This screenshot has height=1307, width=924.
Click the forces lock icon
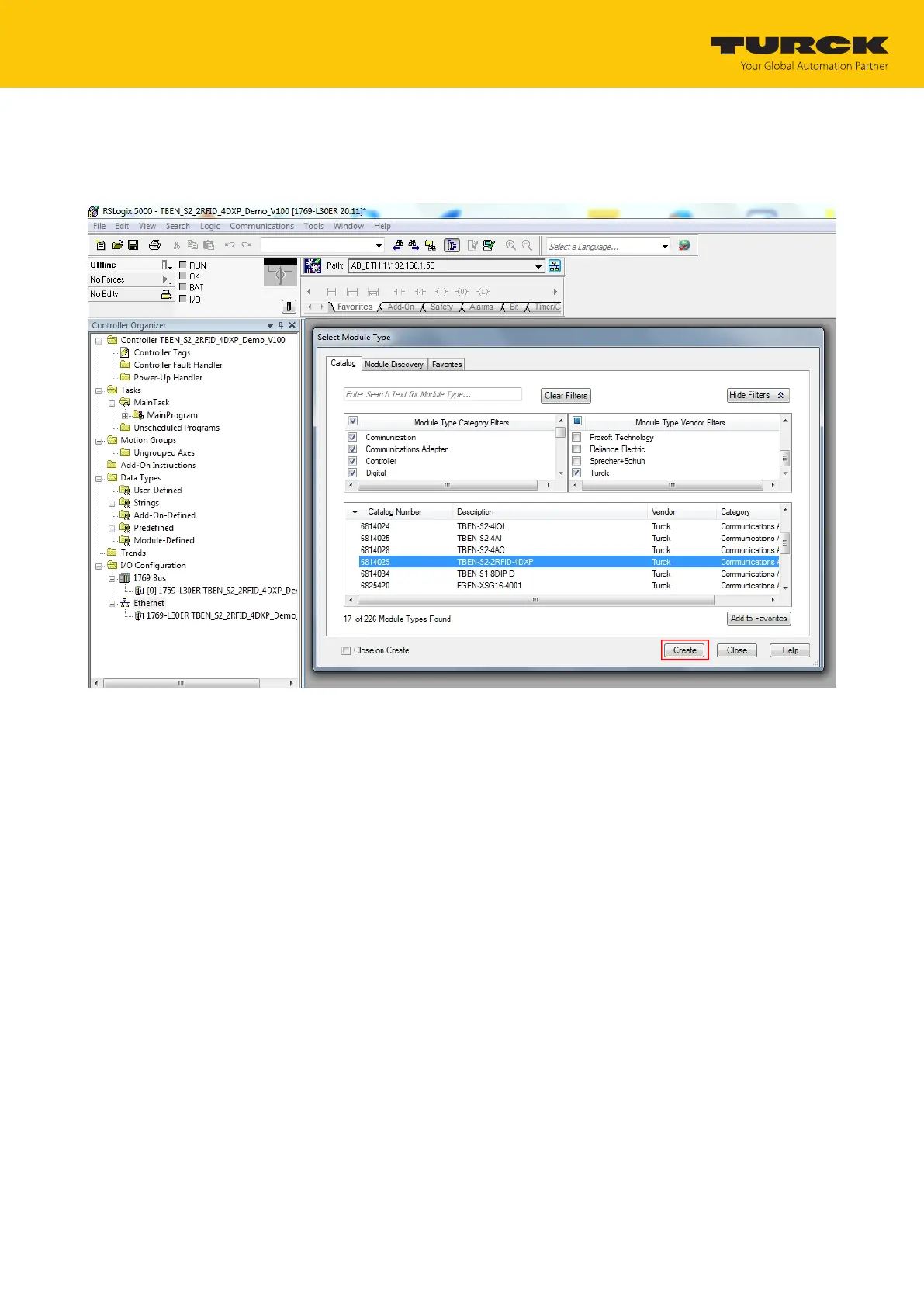click(166, 294)
